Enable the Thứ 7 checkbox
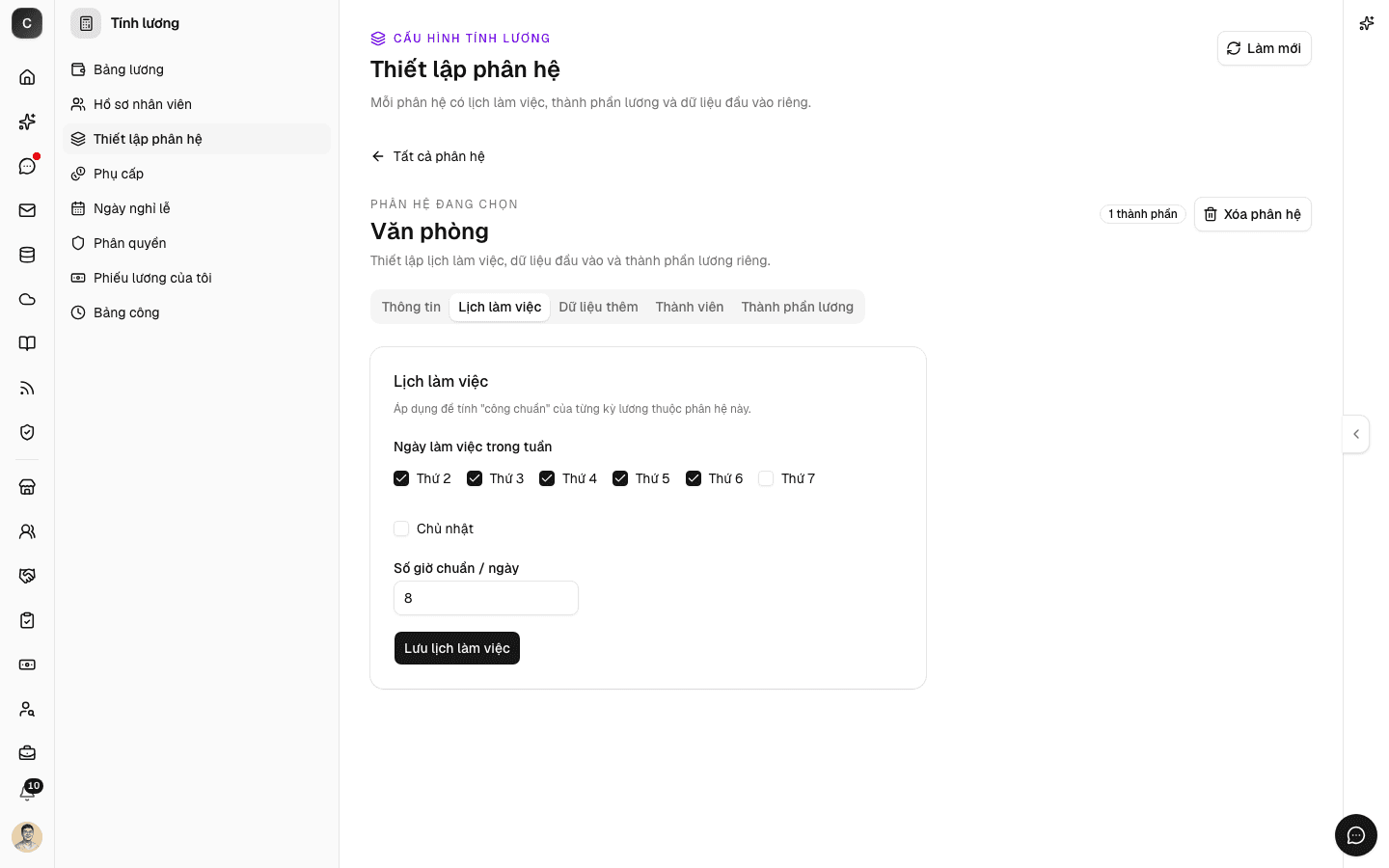The height and width of the screenshot is (868, 1389). tap(766, 478)
